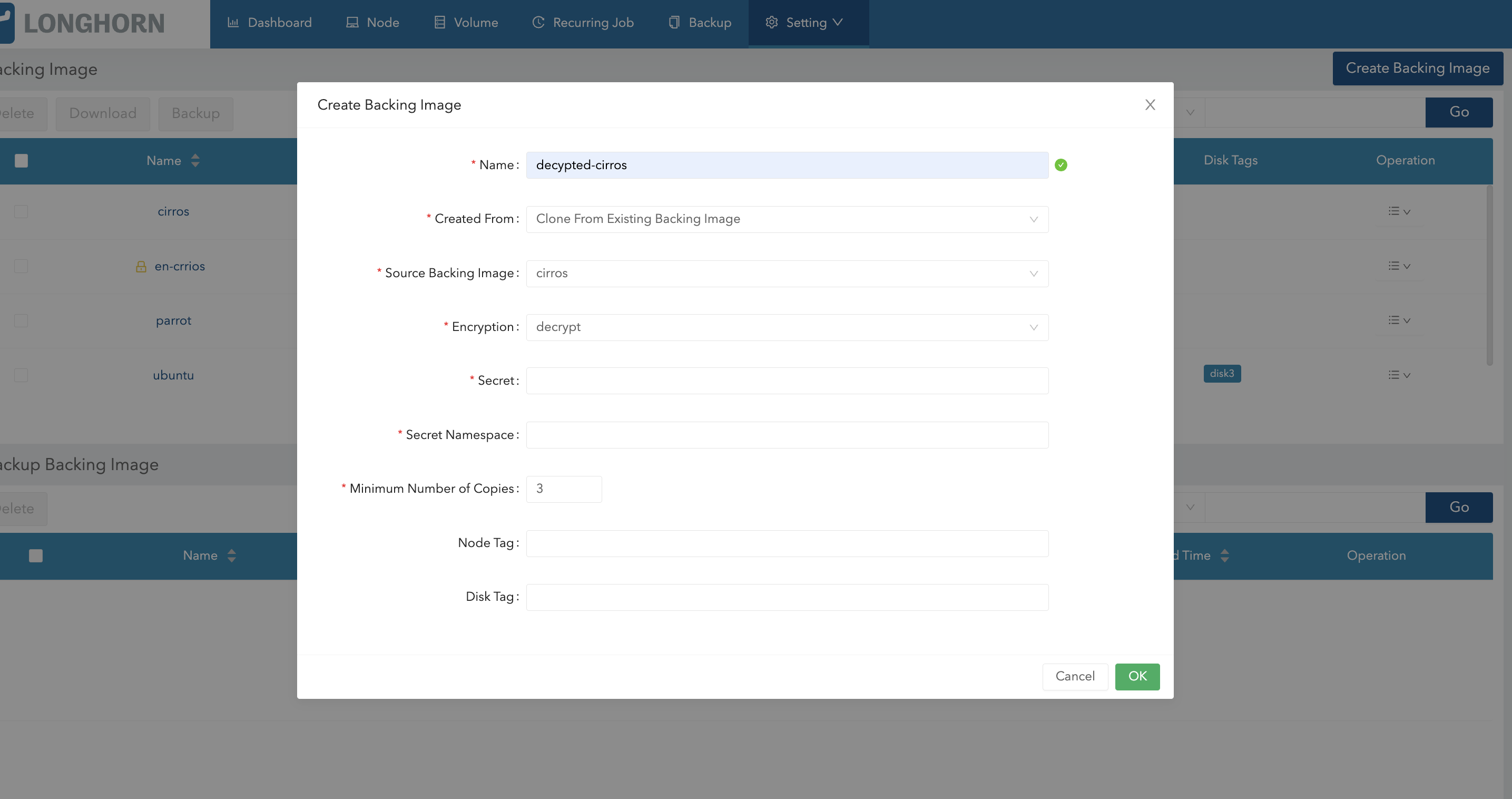Expand the Encryption dropdown
Image resolution: width=1512 pixels, height=799 pixels.
787,328
